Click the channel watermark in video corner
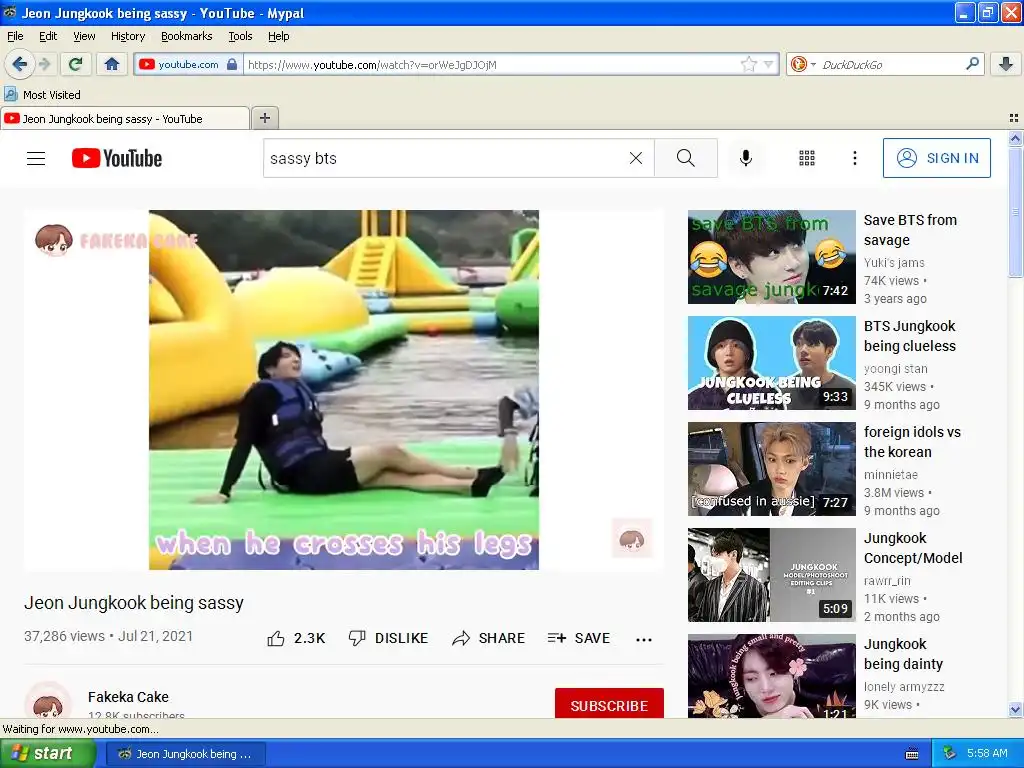This screenshot has width=1024, height=768. 632,538
